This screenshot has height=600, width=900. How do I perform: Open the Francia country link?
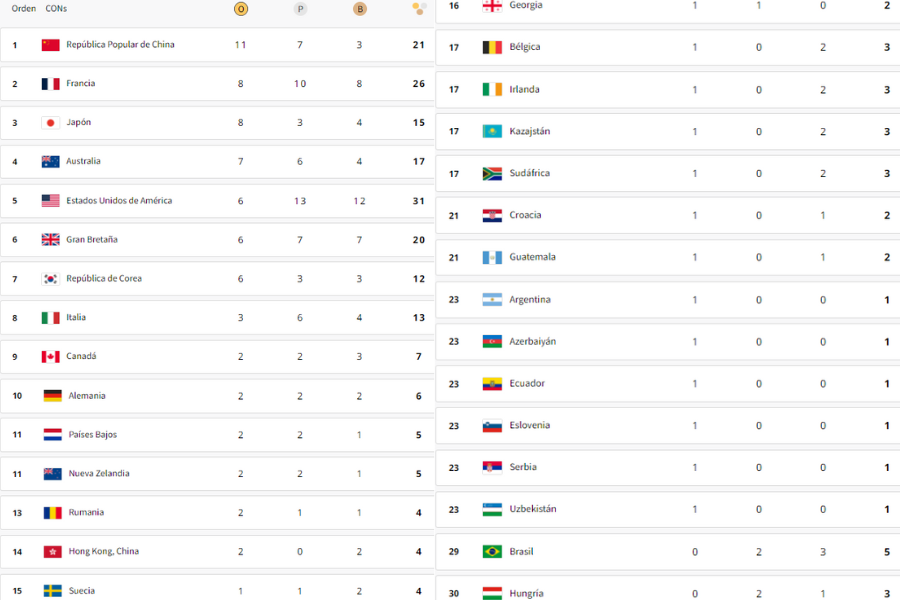coord(80,83)
